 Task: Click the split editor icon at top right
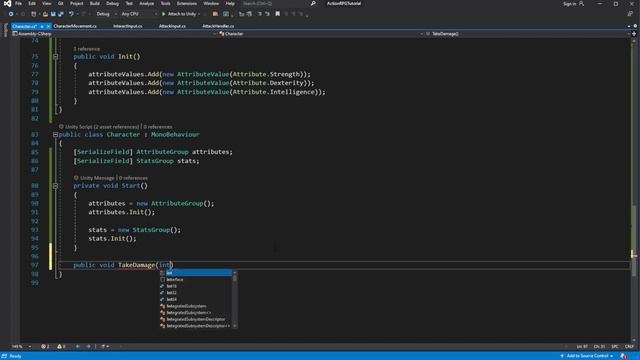click(x=634, y=34)
